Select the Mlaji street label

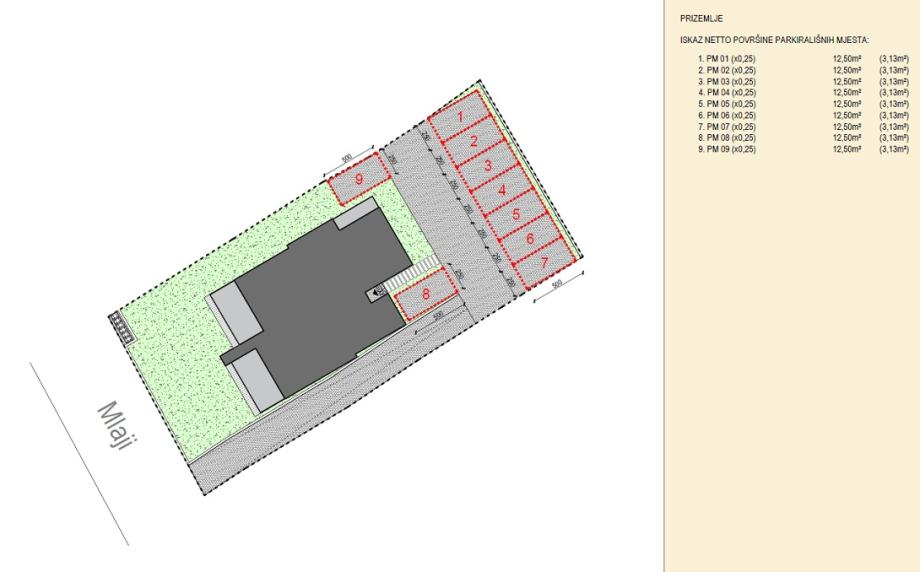click(113, 425)
